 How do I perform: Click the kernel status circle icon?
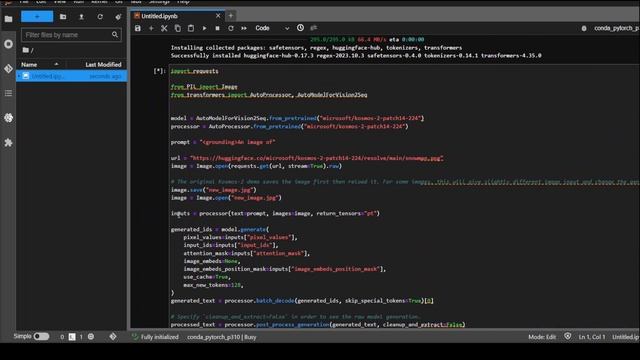tap(584, 28)
